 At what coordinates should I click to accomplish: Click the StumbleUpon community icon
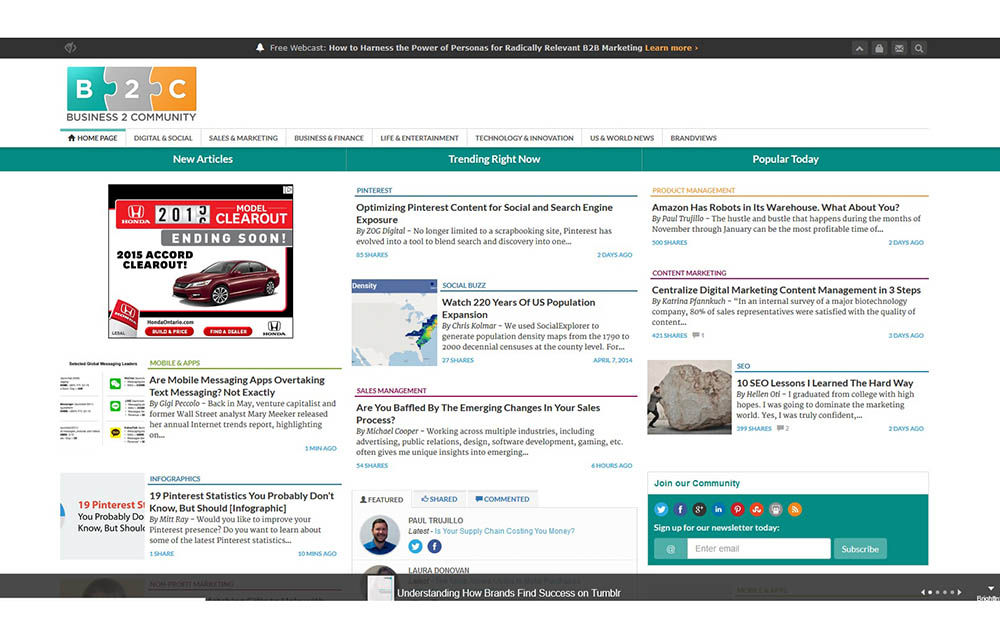point(756,510)
